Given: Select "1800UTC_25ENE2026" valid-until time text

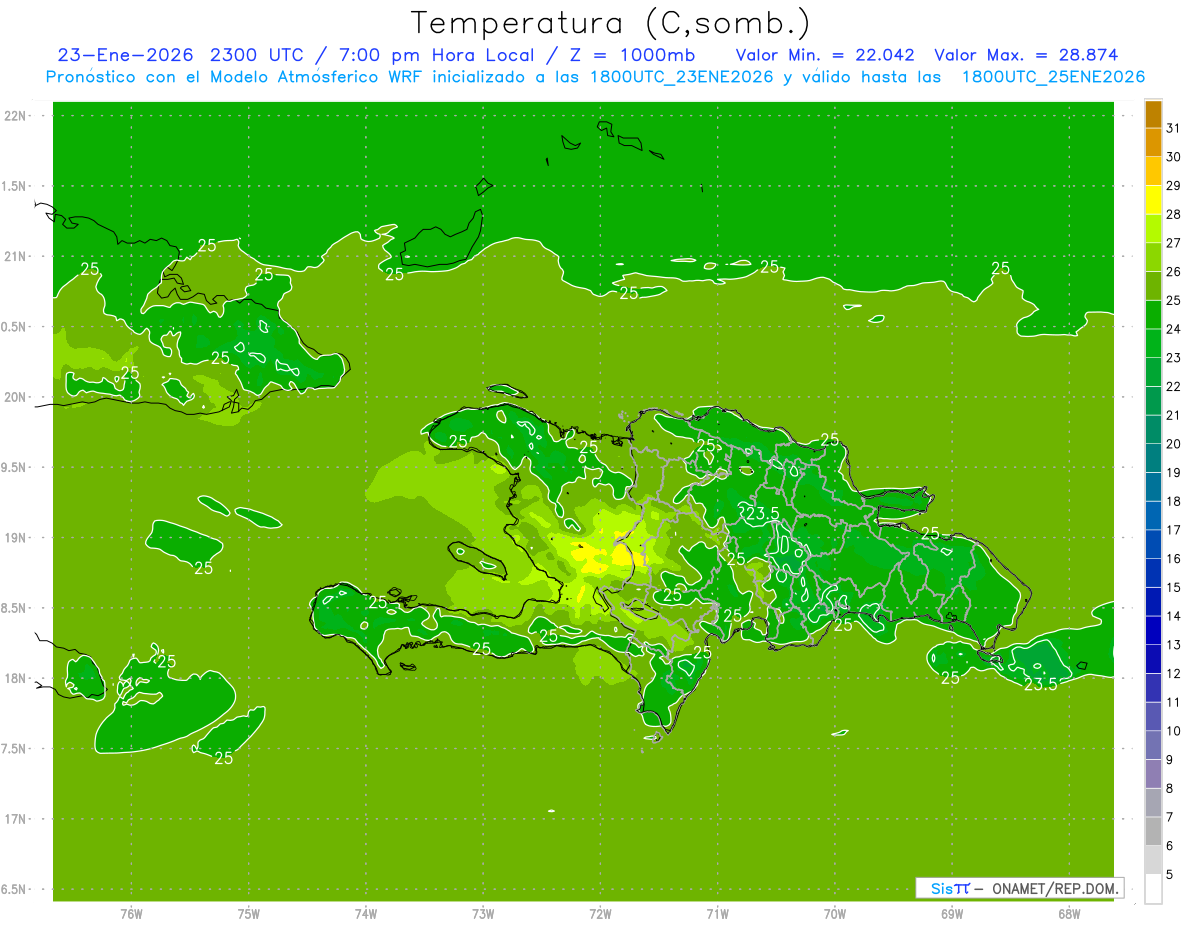Looking at the screenshot, I should [1053, 77].
